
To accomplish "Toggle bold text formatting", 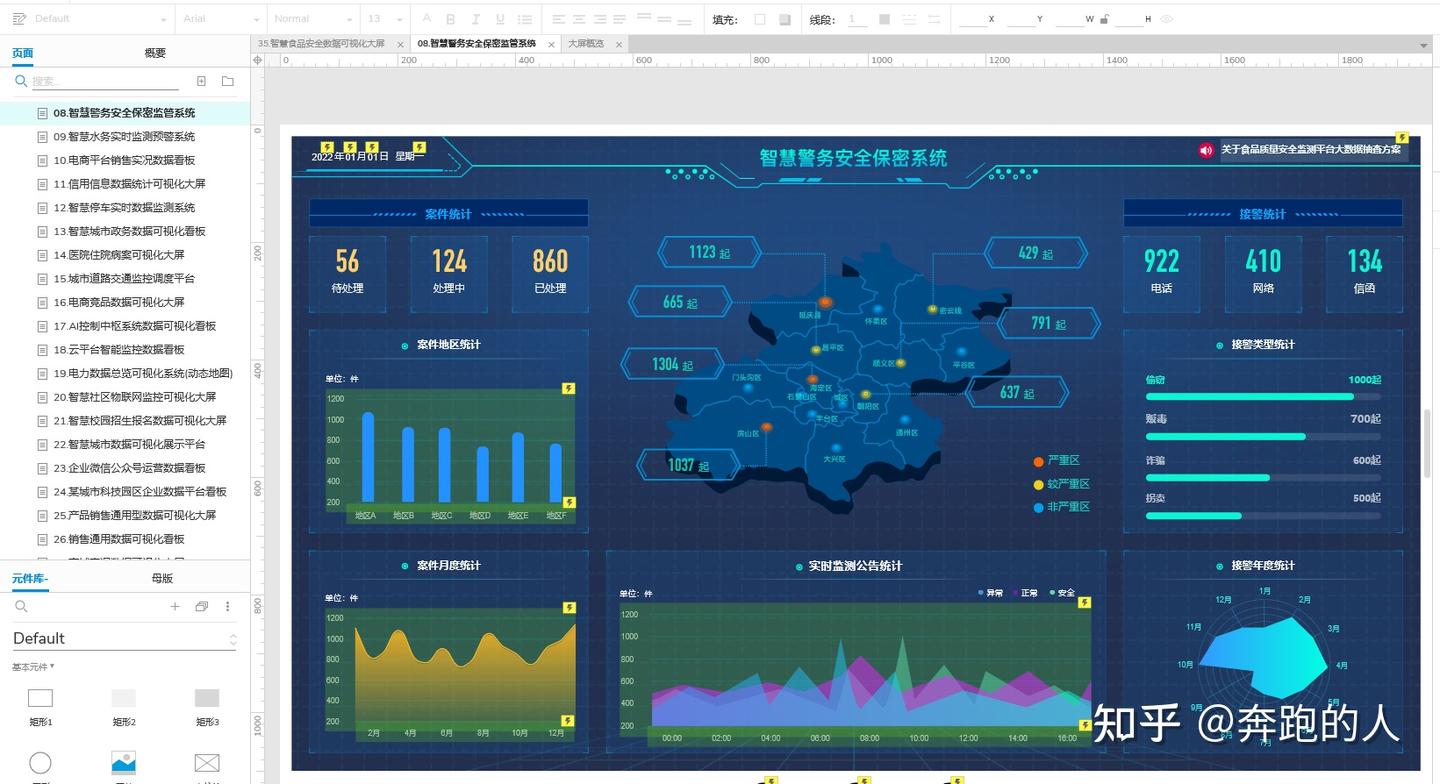I will pos(450,19).
